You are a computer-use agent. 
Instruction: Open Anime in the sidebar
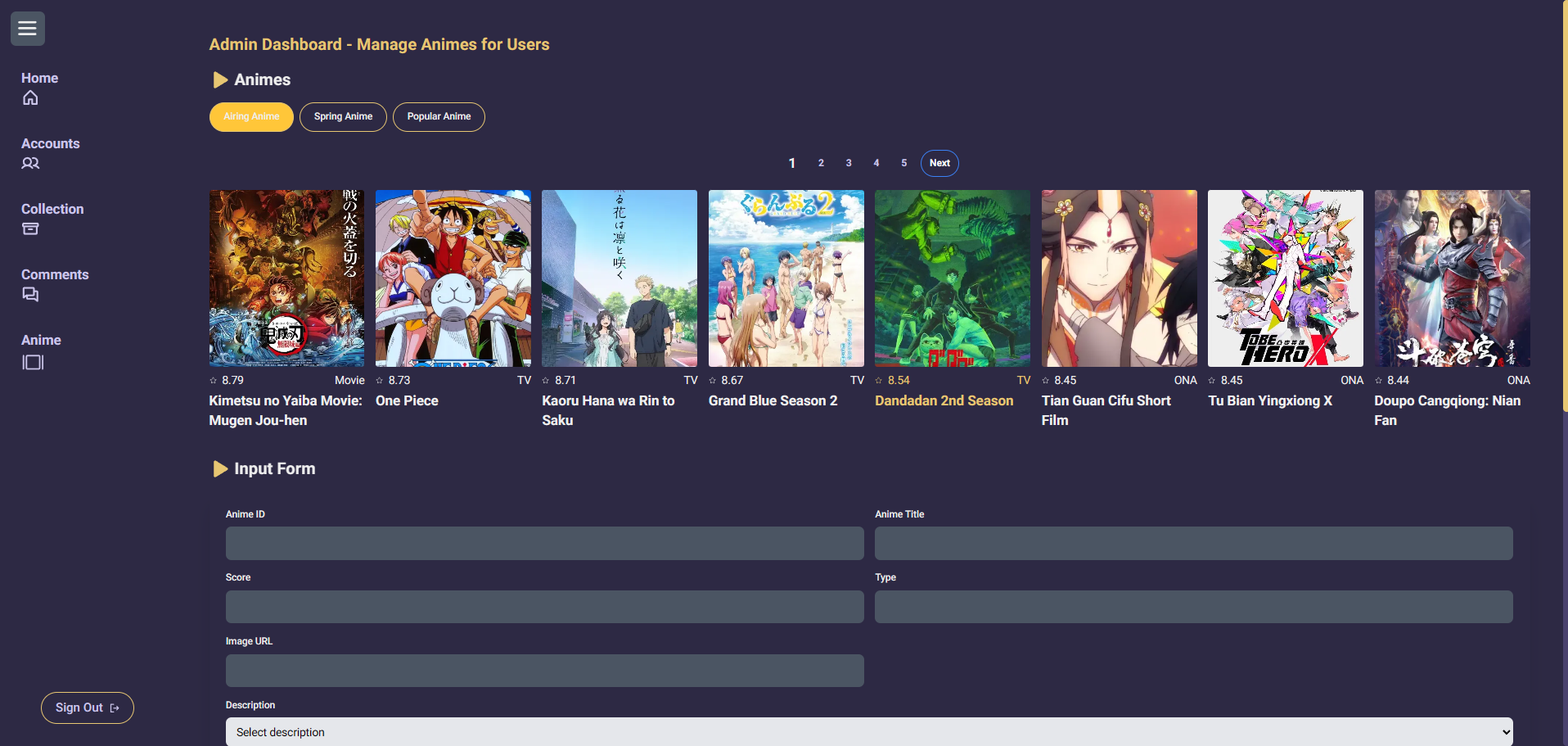41,341
